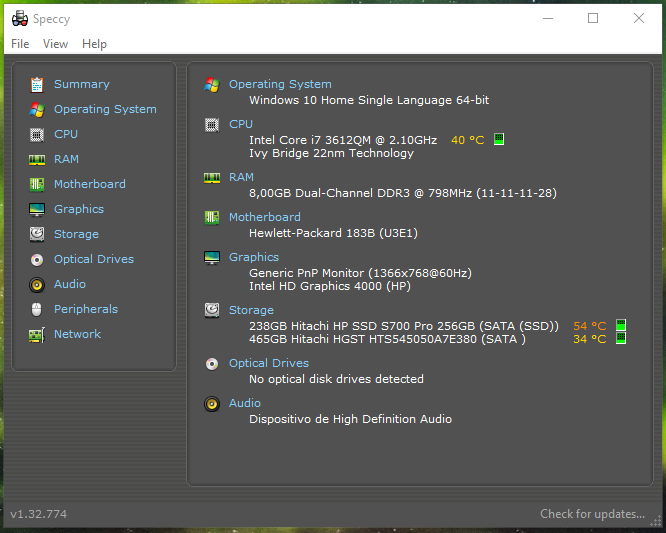The width and height of the screenshot is (666, 533).
Task: Click the Operating System heading link in summary
Action: point(280,84)
